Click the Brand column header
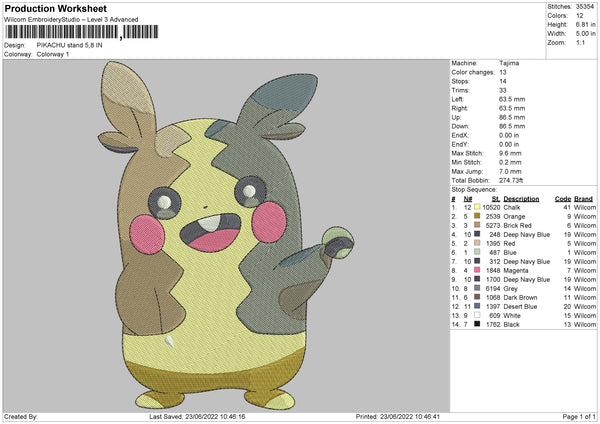The width and height of the screenshot is (600, 424). point(583,199)
